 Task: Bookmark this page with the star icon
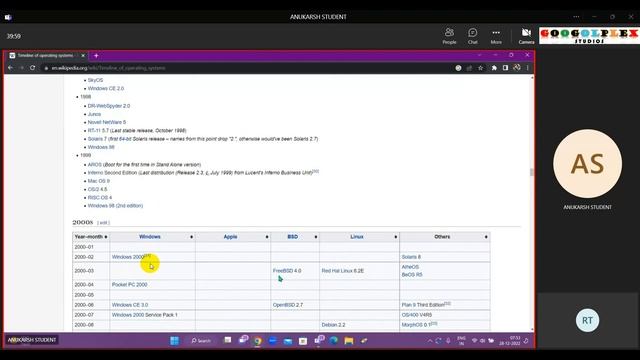coord(480,68)
